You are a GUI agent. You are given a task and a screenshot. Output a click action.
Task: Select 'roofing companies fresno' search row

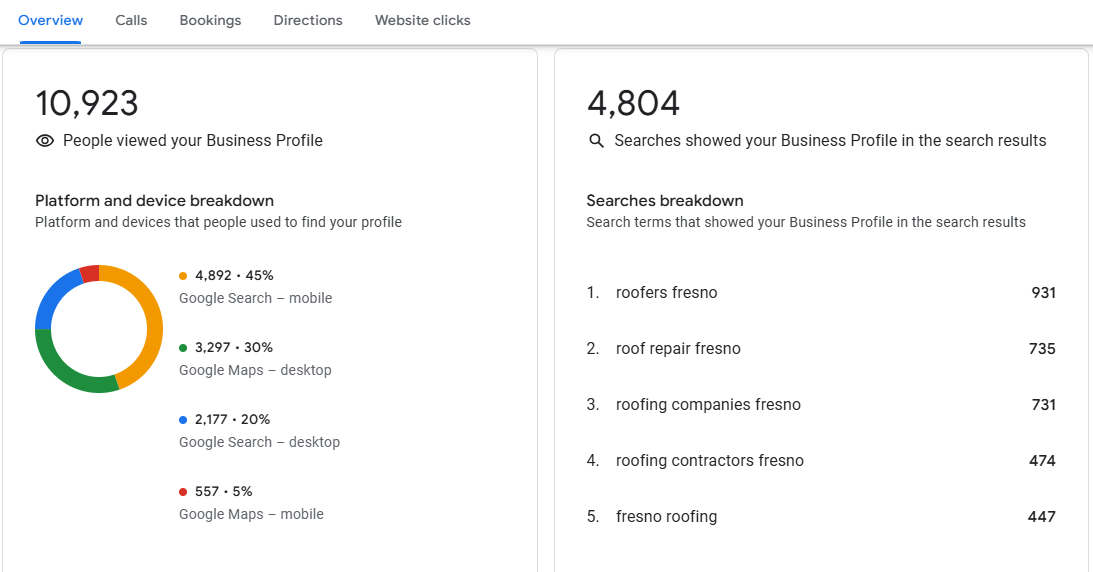coord(708,405)
